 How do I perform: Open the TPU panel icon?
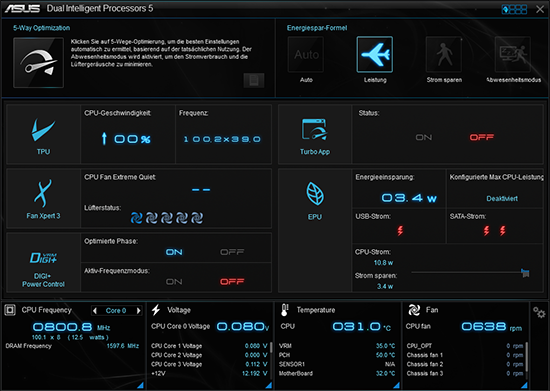click(x=43, y=130)
